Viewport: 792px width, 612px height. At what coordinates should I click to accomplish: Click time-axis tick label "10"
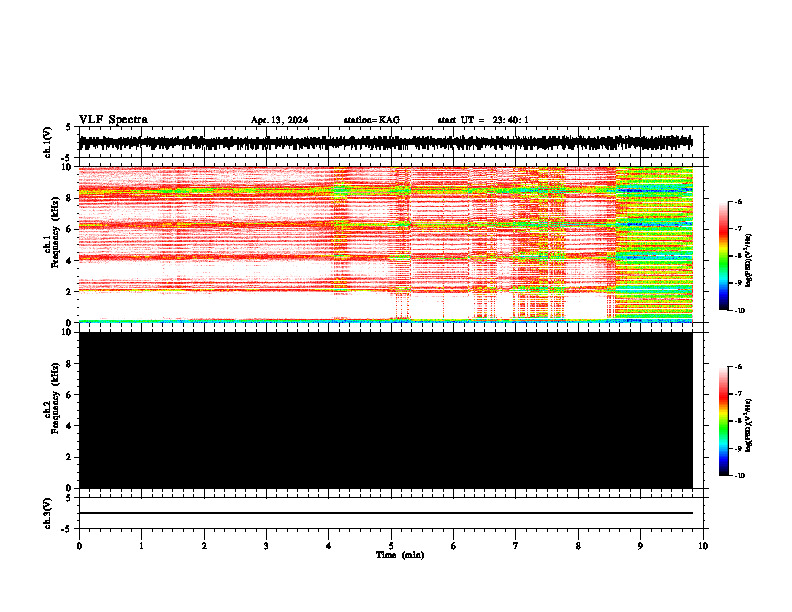[703, 546]
